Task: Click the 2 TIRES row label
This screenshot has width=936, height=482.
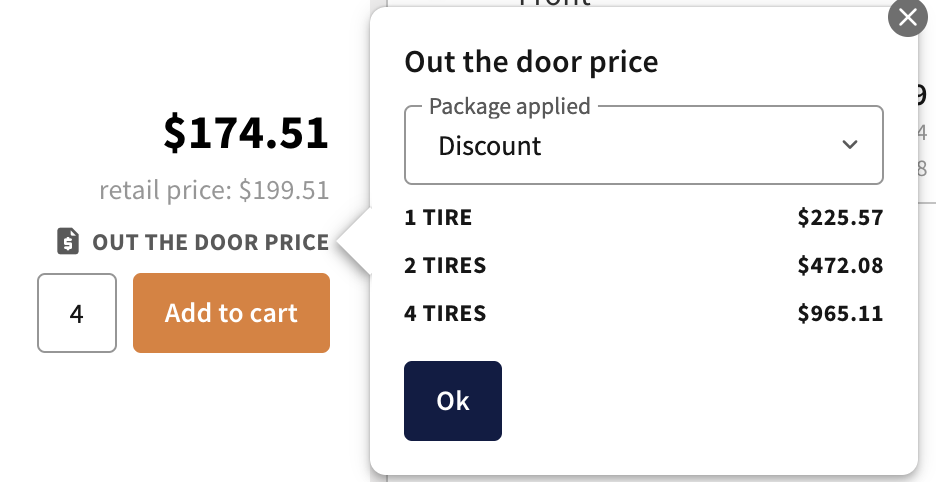Action: click(x=445, y=265)
